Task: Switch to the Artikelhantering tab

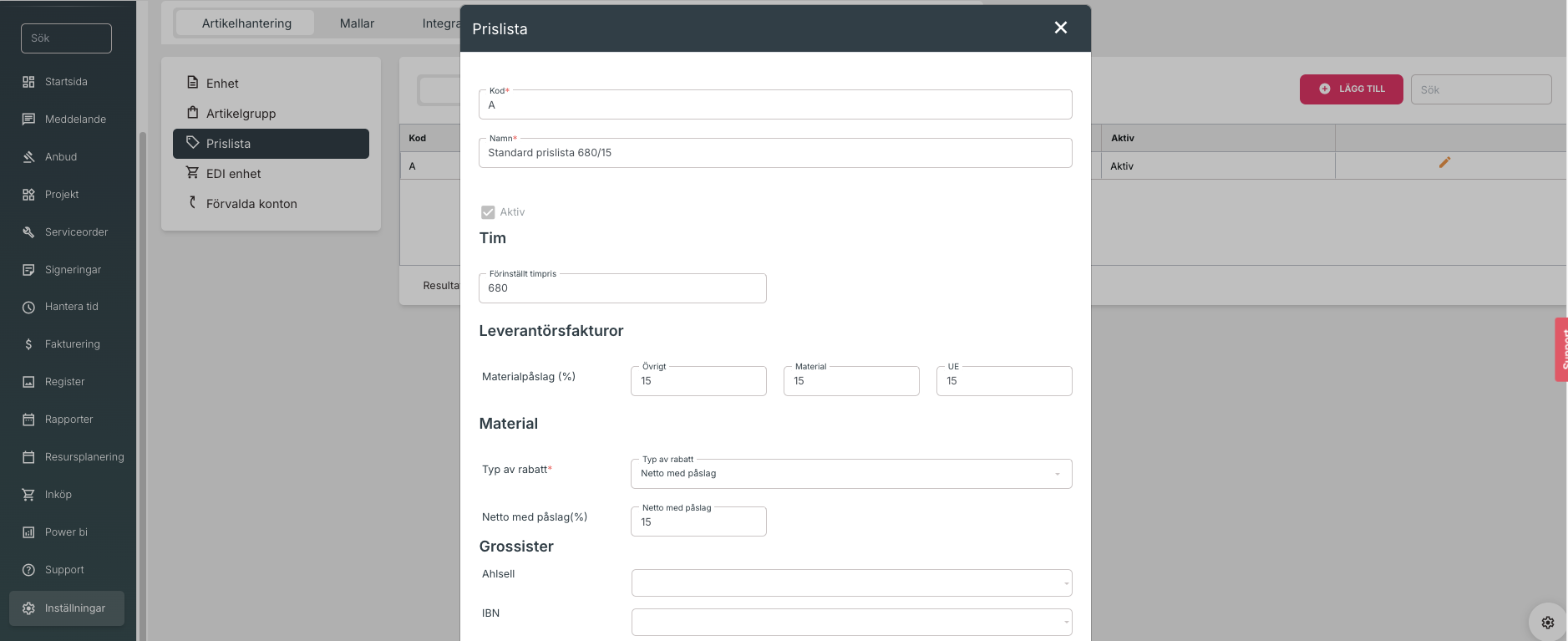Action: (246, 23)
